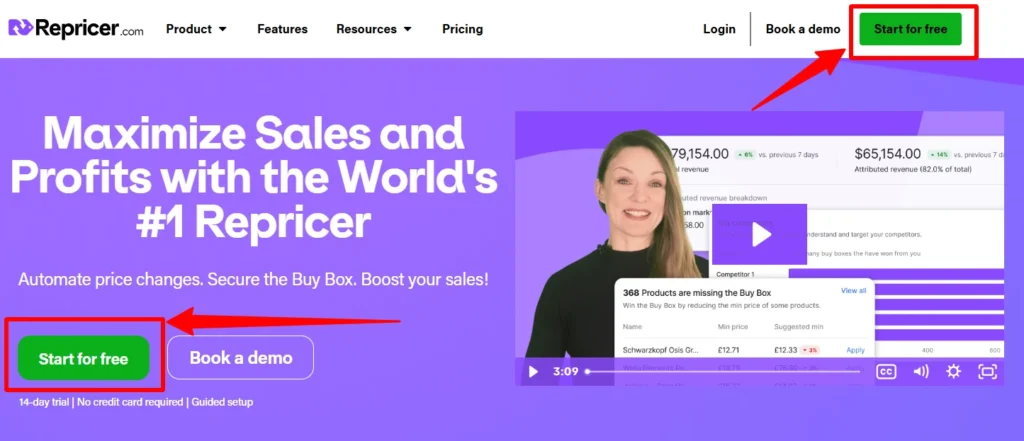The height and width of the screenshot is (441, 1024).
Task: Open video settings gear icon
Action: point(953,372)
